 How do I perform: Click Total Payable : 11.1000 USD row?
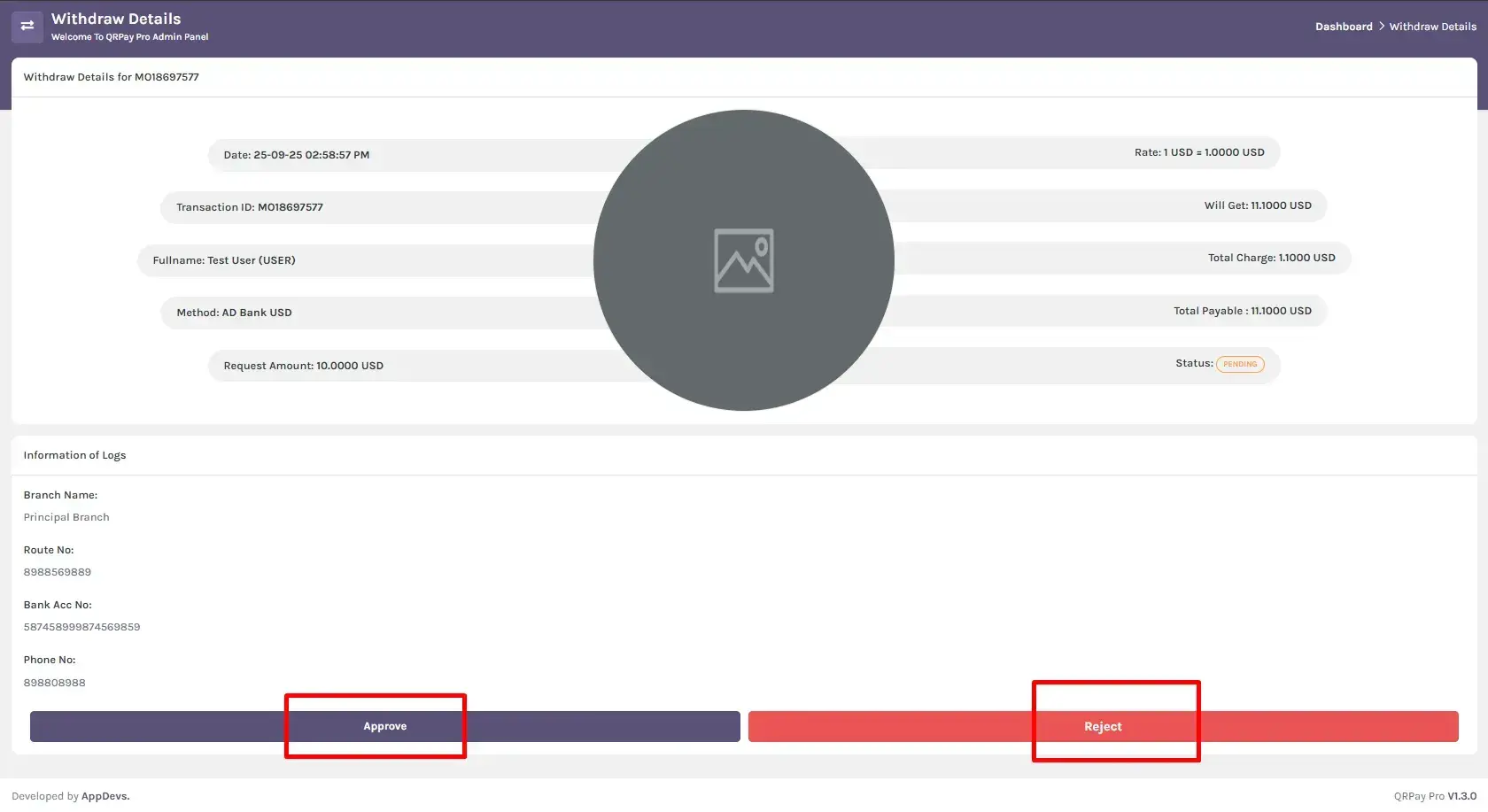coord(1107,311)
